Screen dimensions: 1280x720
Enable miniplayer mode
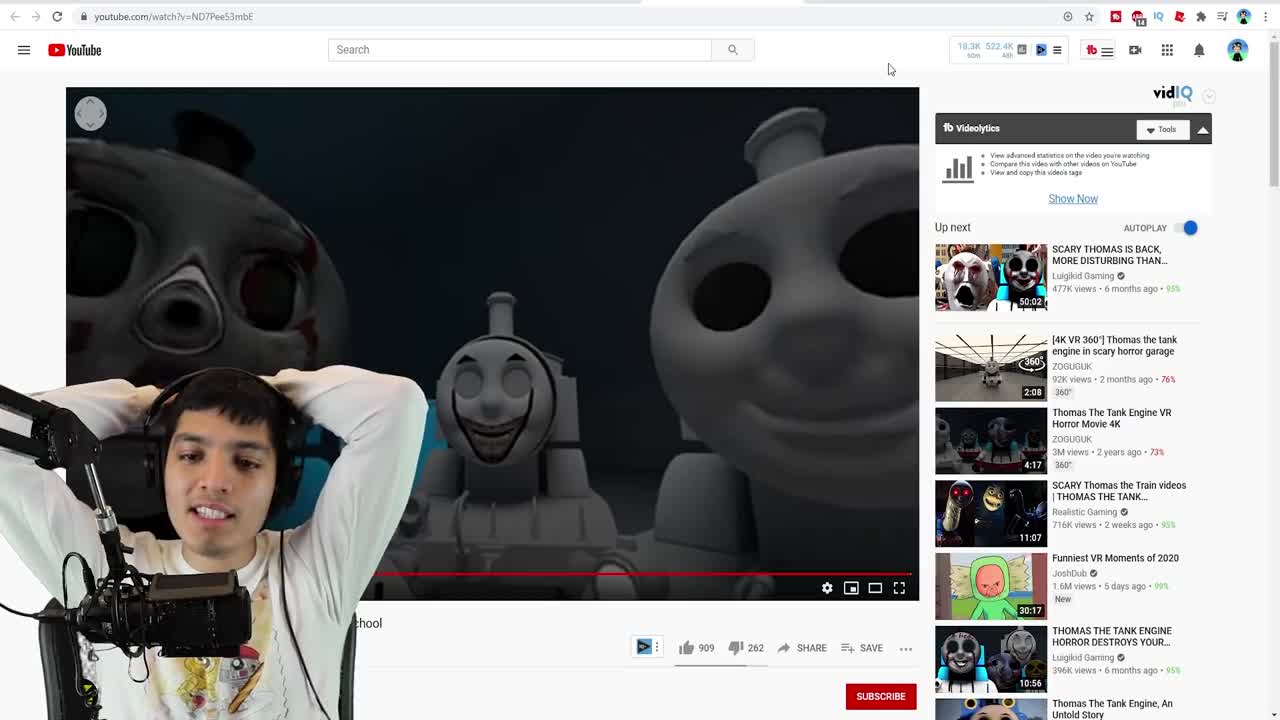pyautogui.click(x=851, y=588)
